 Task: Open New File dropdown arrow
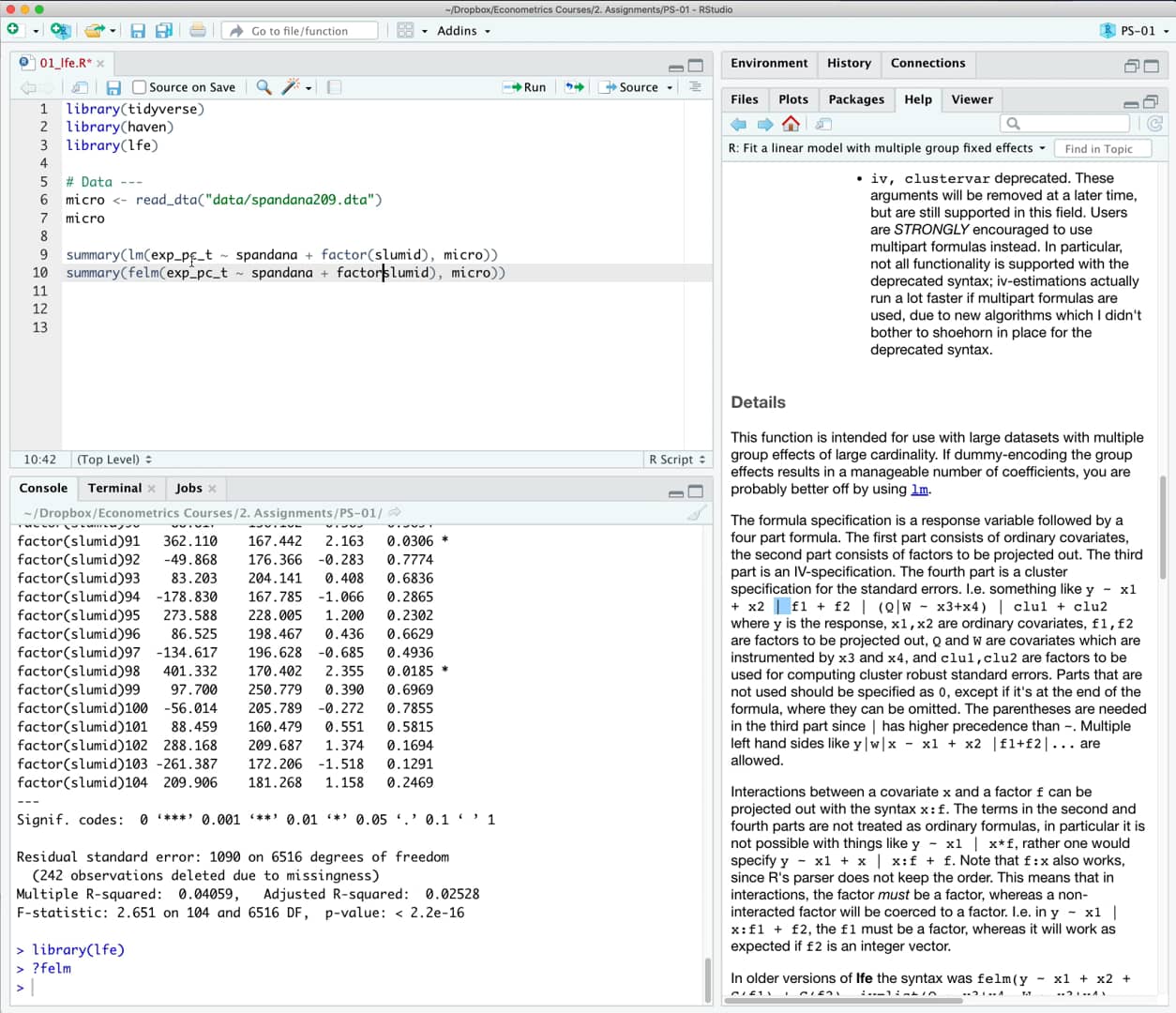tap(36, 31)
